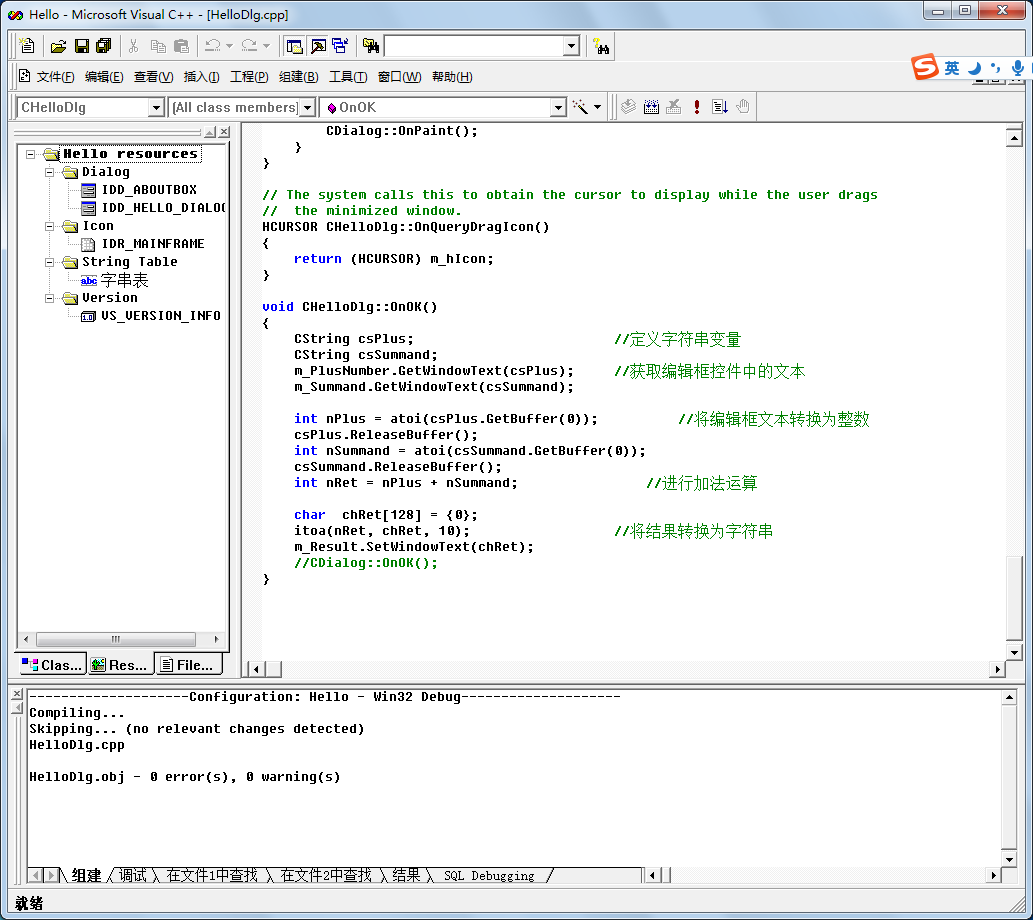Open the 工具(T) menu
This screenshot has width=1033, height=920.
tap(348, 77)
